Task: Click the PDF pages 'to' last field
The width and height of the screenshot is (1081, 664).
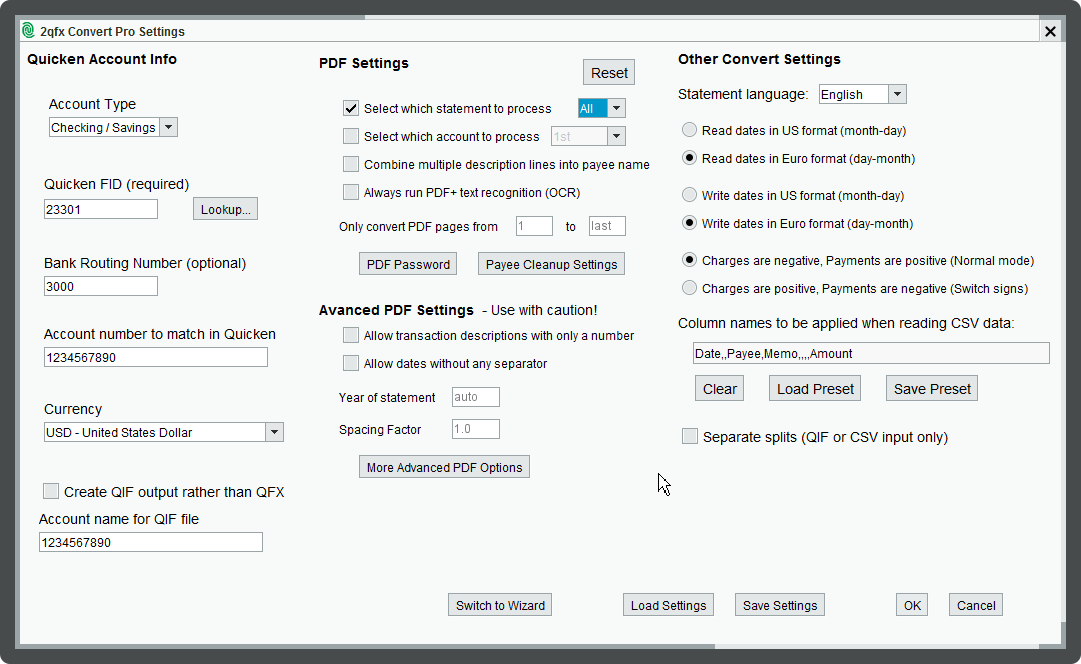Action: (x=607, y=226)
